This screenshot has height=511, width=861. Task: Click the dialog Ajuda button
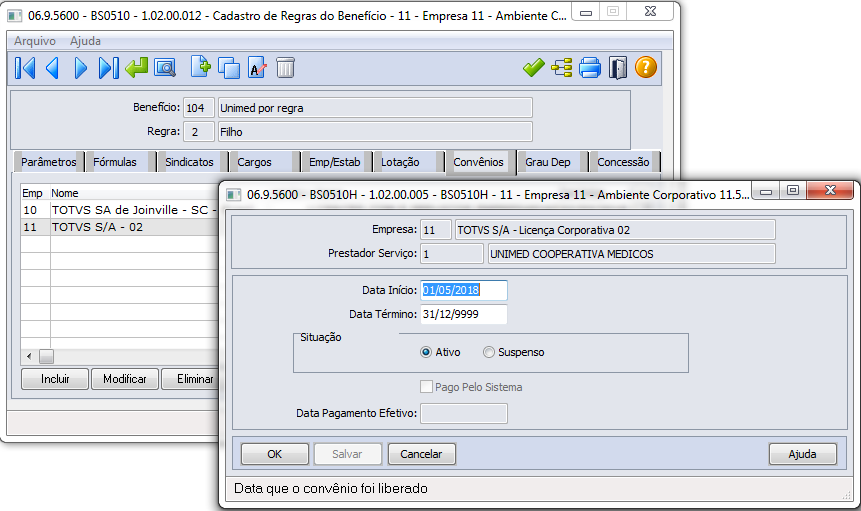click(802, 454)
